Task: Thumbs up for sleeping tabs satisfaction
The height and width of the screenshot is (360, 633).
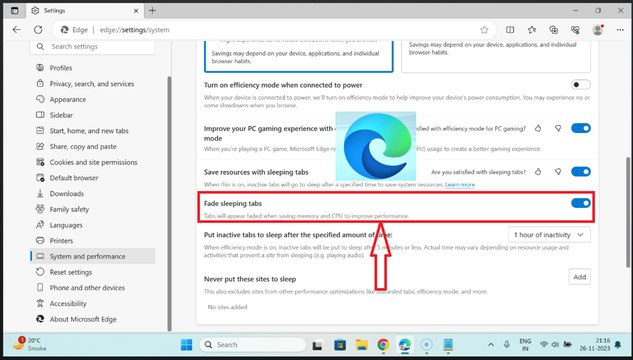Action: [538, 172]
